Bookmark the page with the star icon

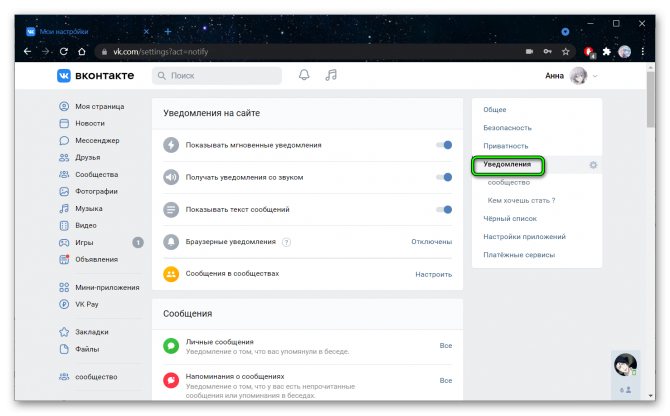566,52
